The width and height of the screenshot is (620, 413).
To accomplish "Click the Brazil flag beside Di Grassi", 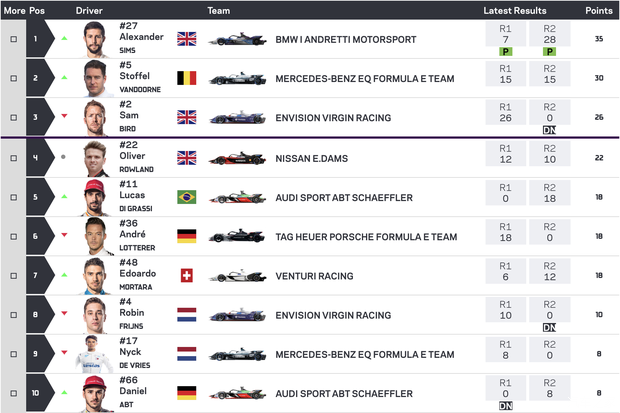I will tap(187, 197).
